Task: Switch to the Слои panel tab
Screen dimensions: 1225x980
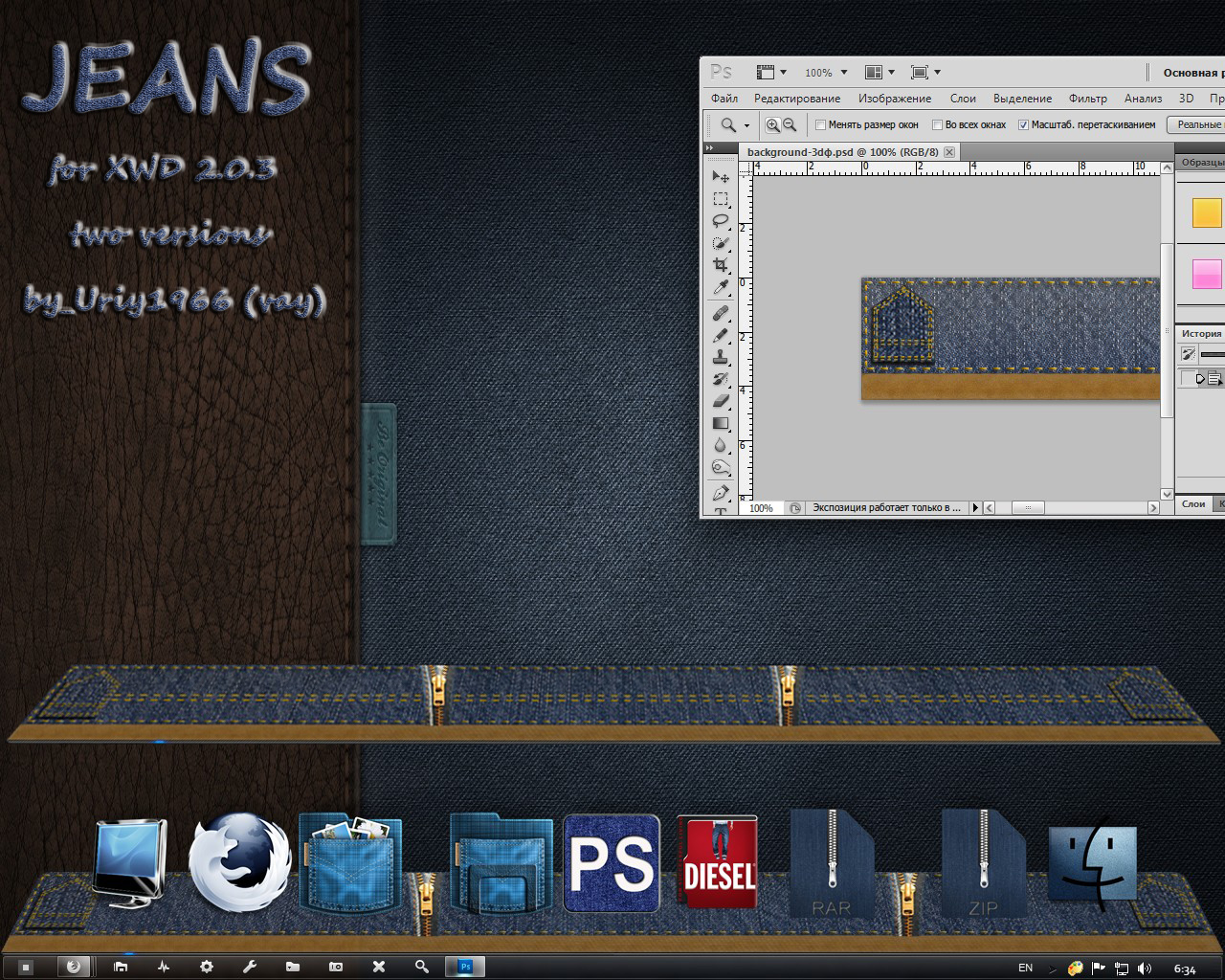Action: [1193, 503]
